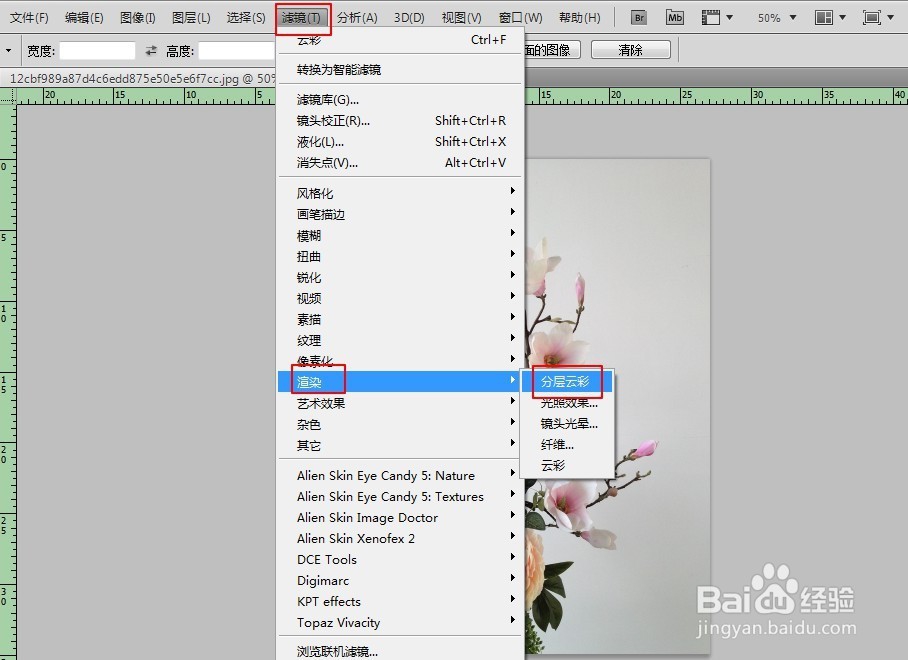Choose 消失点(V)... vanishing point
Screen dimensions: 908x660
tap(400, 163)
